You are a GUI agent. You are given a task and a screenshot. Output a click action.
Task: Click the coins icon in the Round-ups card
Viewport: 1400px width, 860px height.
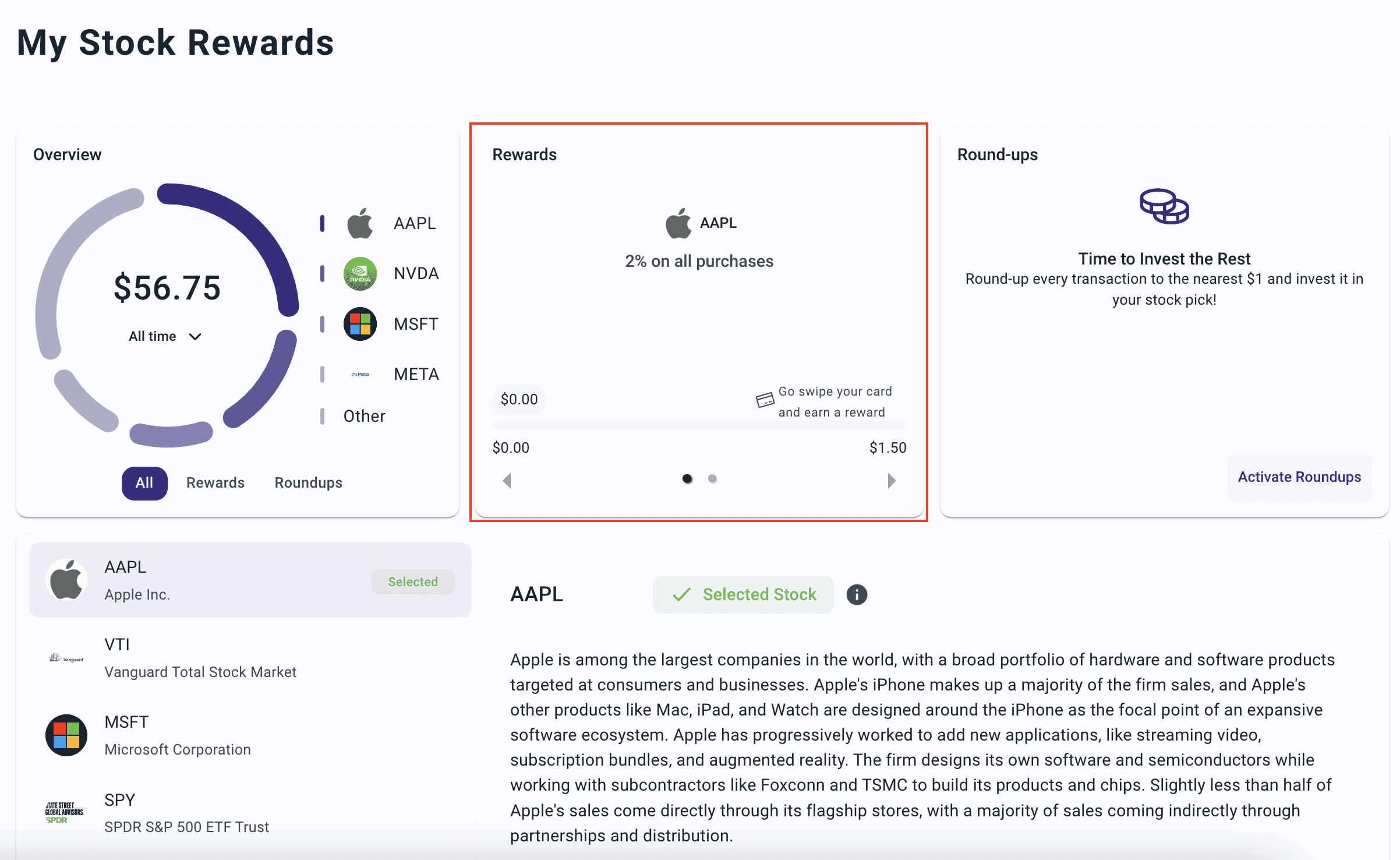pos(1164,206)
